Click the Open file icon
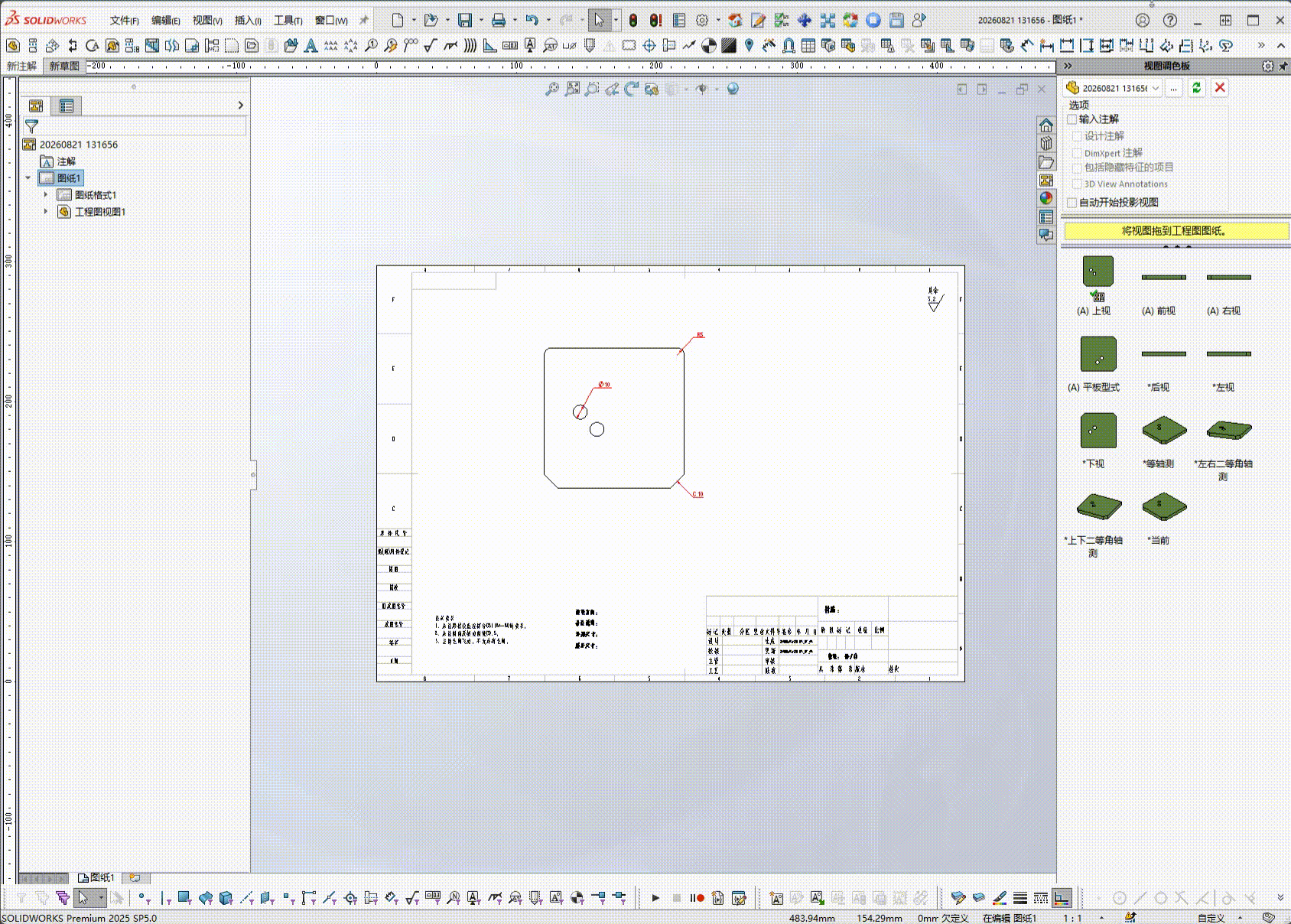Screen dimensions: 1291x924 [431, 21]
